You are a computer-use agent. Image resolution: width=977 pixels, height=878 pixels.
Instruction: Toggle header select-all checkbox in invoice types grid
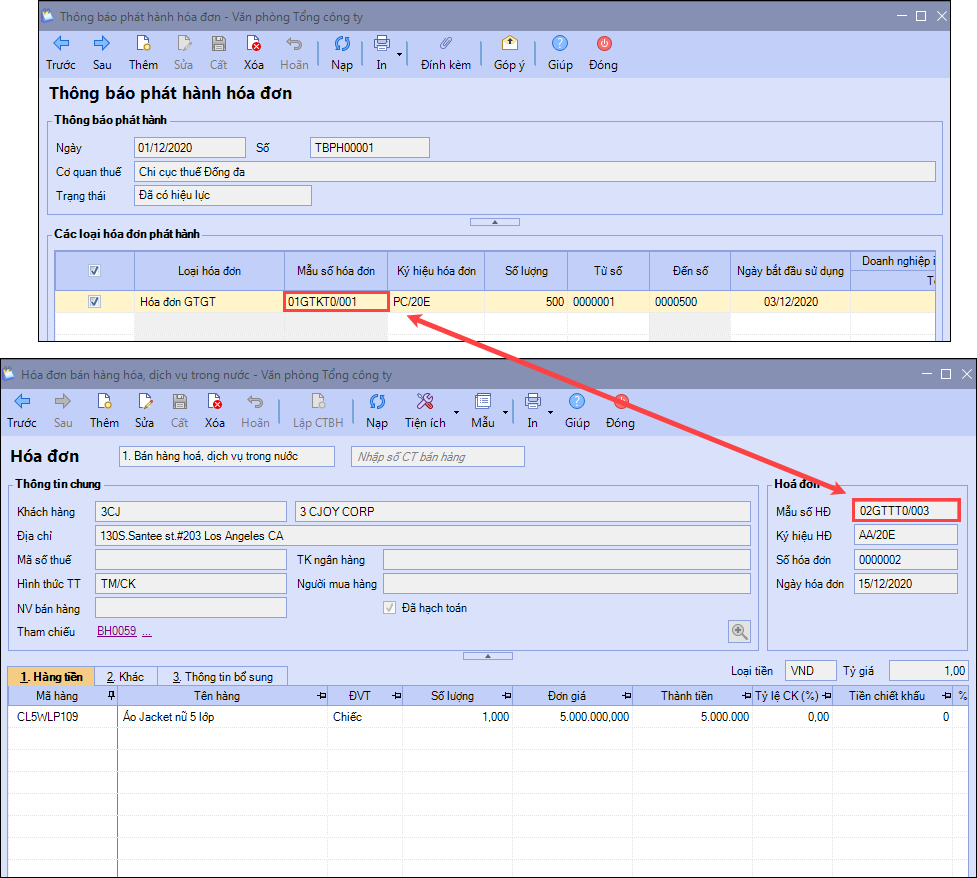tap(94, 270)
